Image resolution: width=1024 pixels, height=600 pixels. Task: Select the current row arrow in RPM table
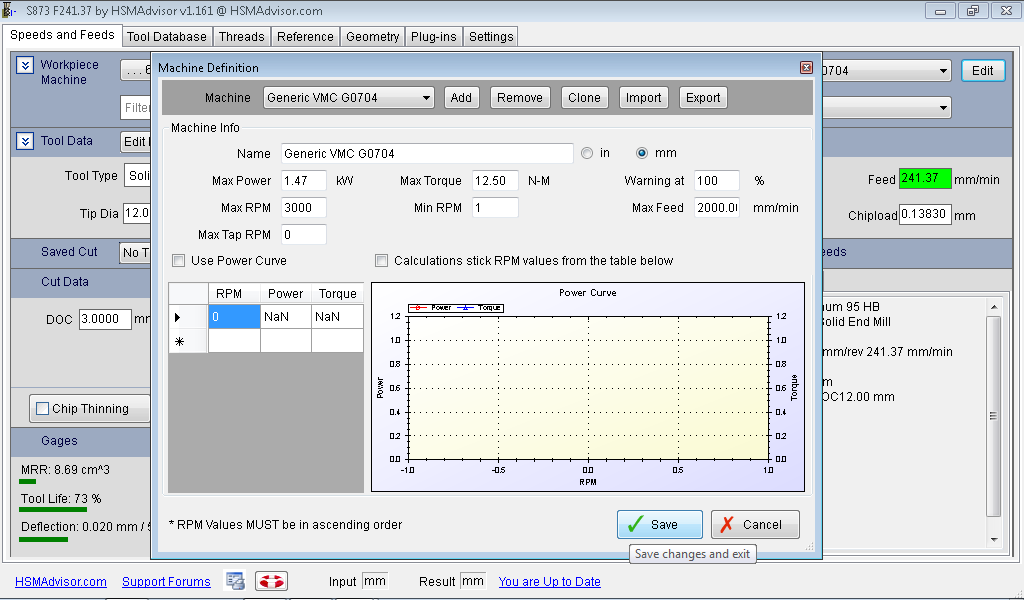coord(178,317)
